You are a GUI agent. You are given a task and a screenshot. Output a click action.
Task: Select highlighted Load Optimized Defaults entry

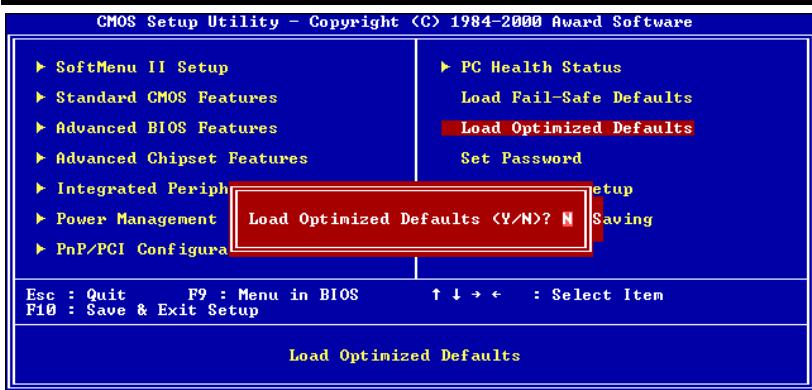pyautogui.click(x=568, y=128)
